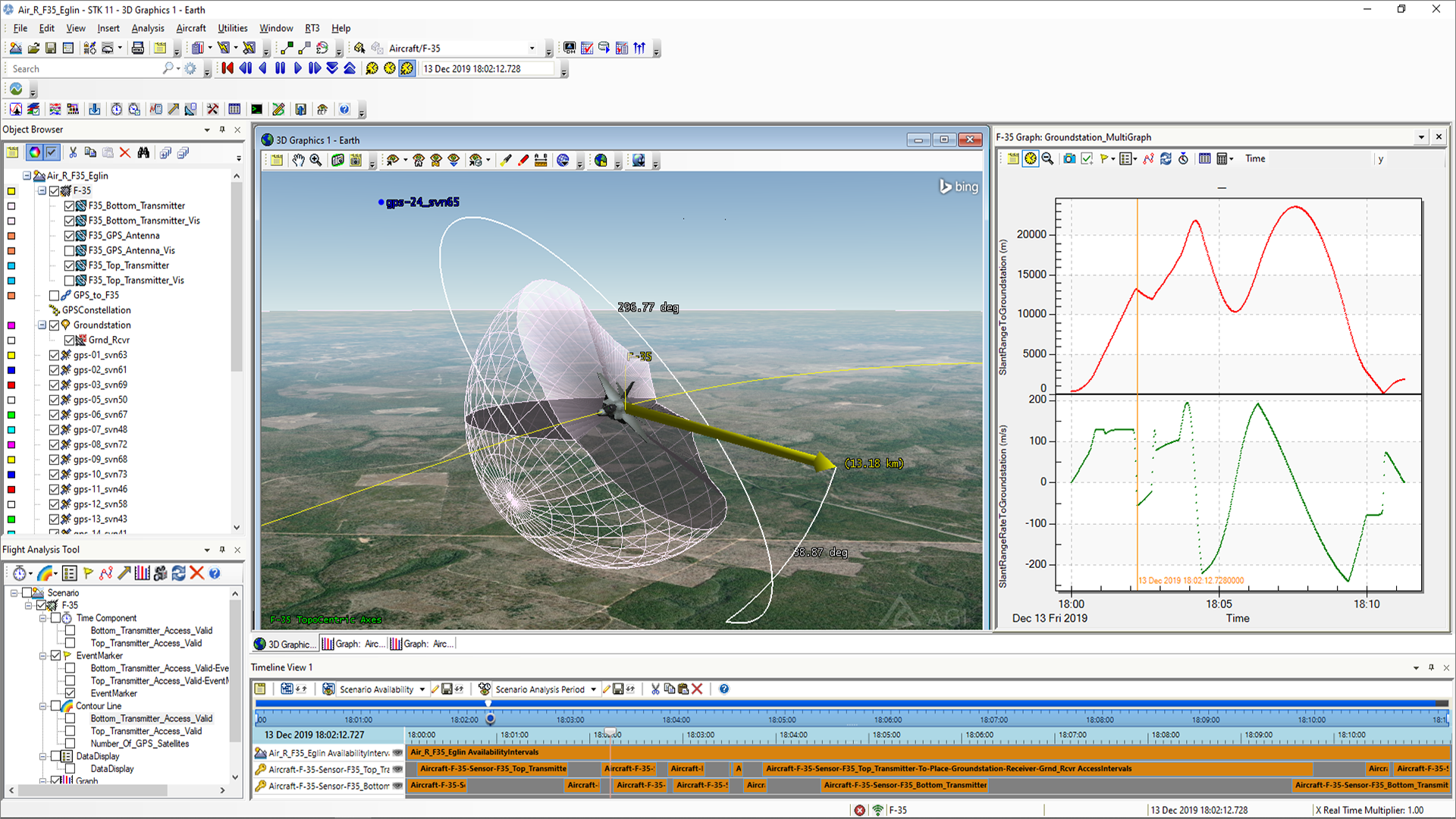Collapse the Groundstation tree node

click(x=42, y=325)
